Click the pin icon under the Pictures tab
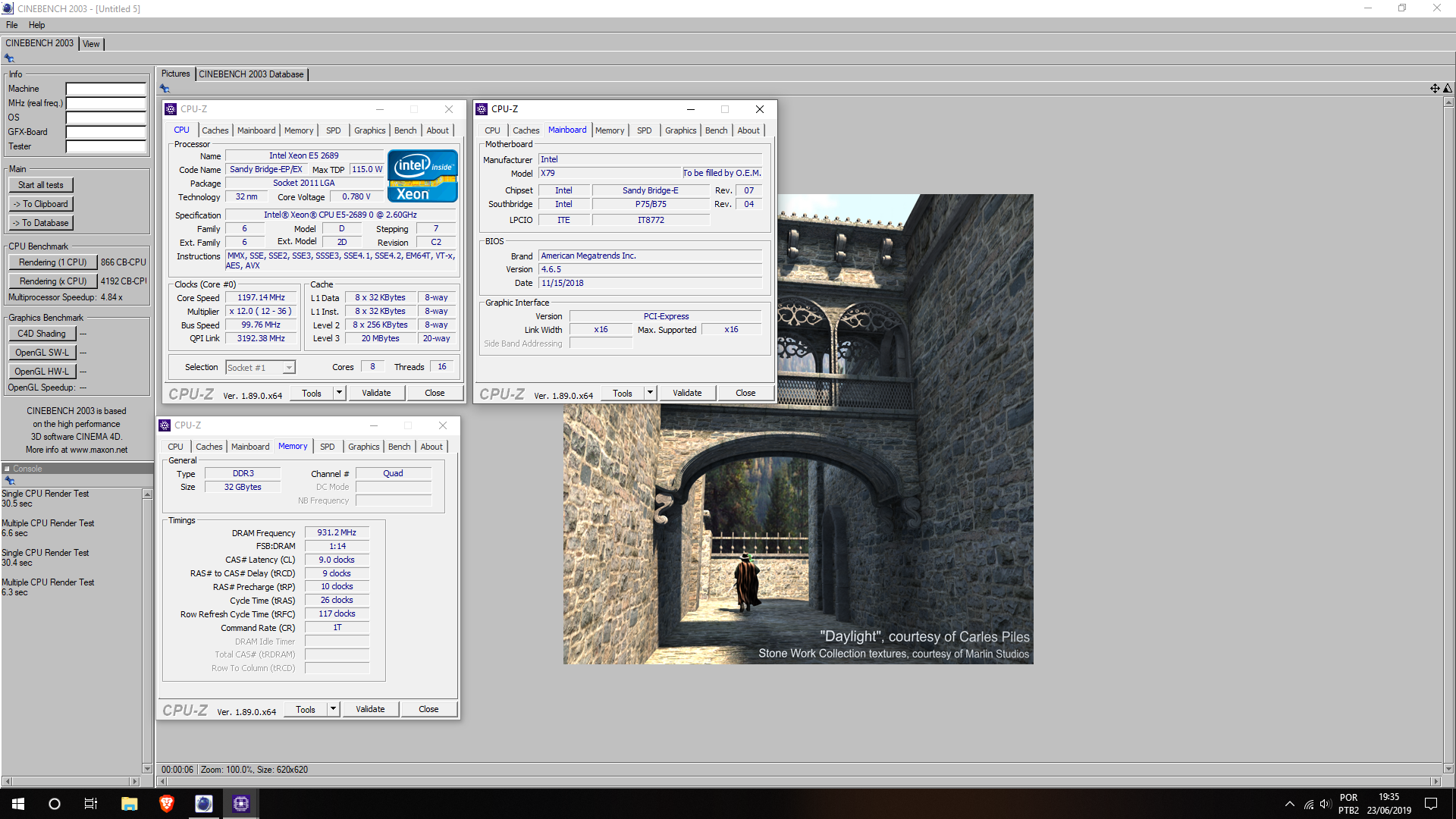1456x819 pixels. click(x=165, y=89)
